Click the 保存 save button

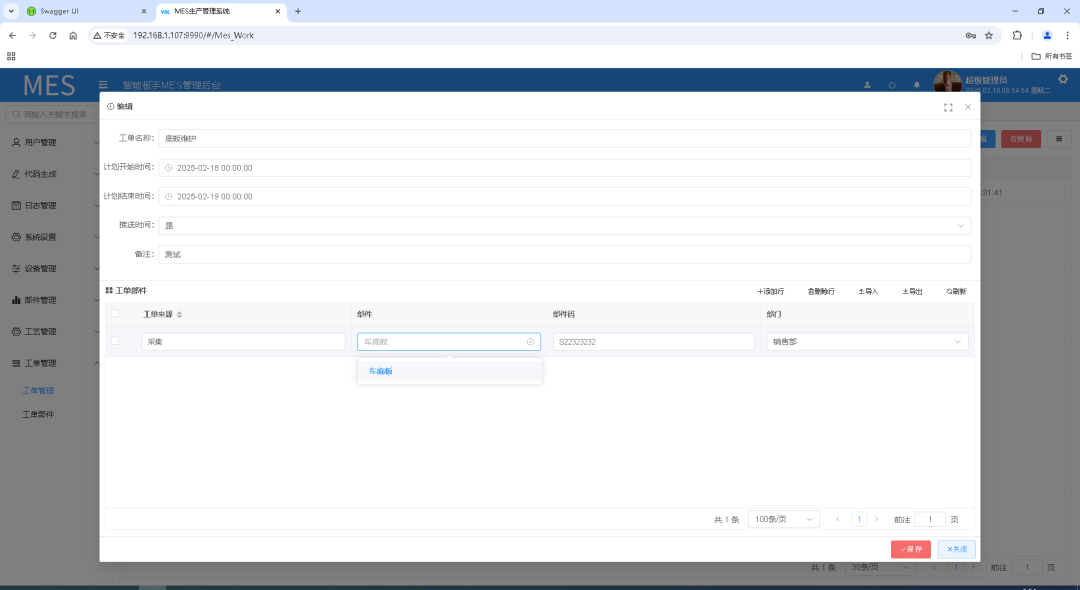pyautogui.click(x=910, y=549)
